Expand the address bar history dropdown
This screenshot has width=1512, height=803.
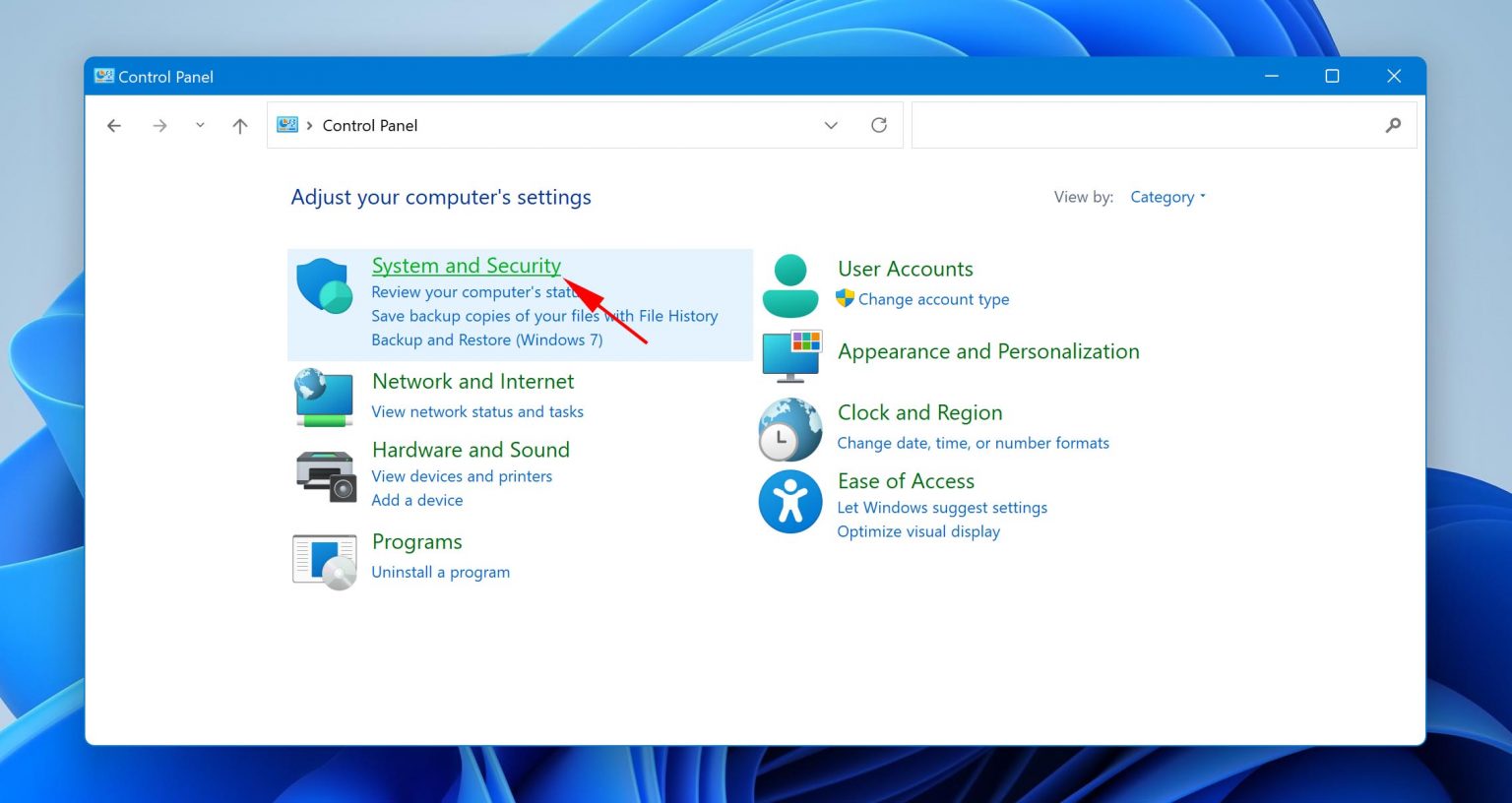click(x=831, y=125)
